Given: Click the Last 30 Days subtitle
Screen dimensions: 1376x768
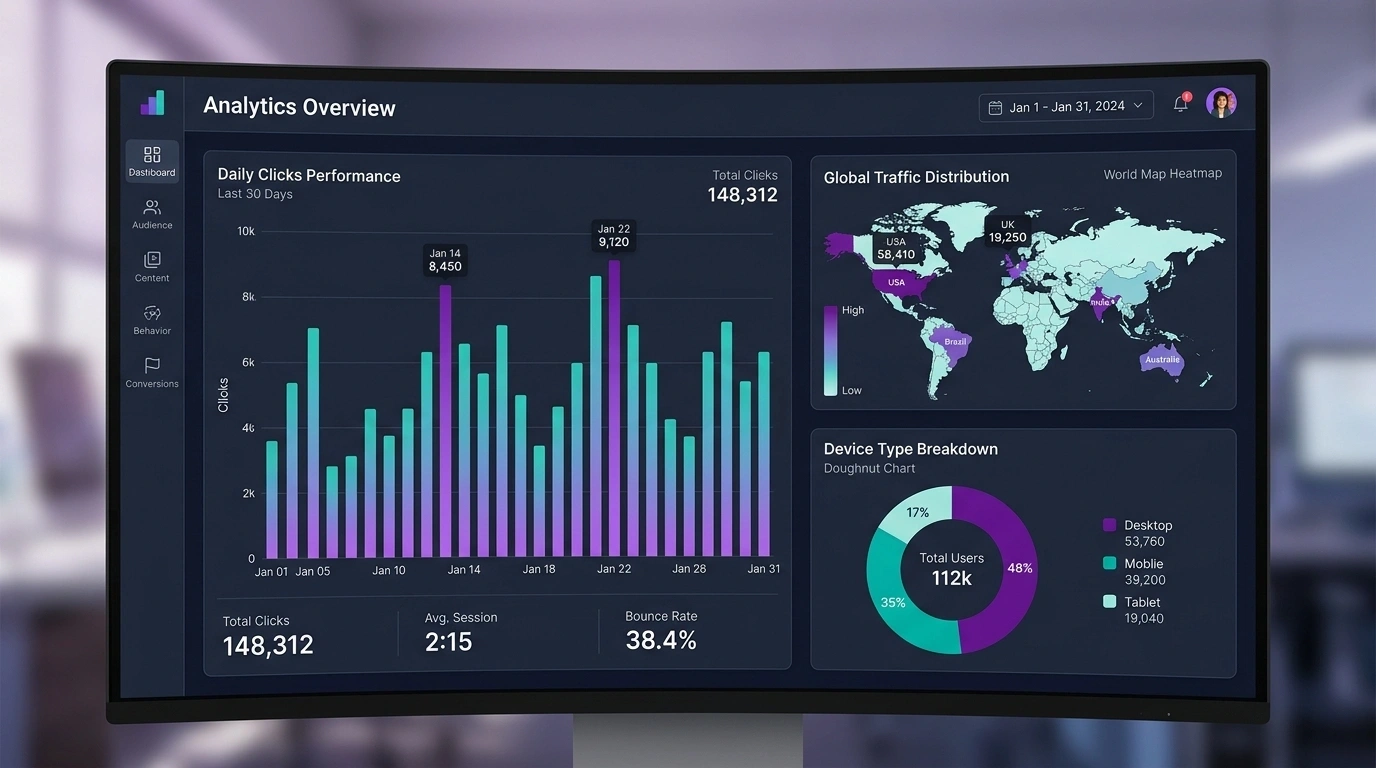Looking at the screenshot, I should [x=255, y=194].
